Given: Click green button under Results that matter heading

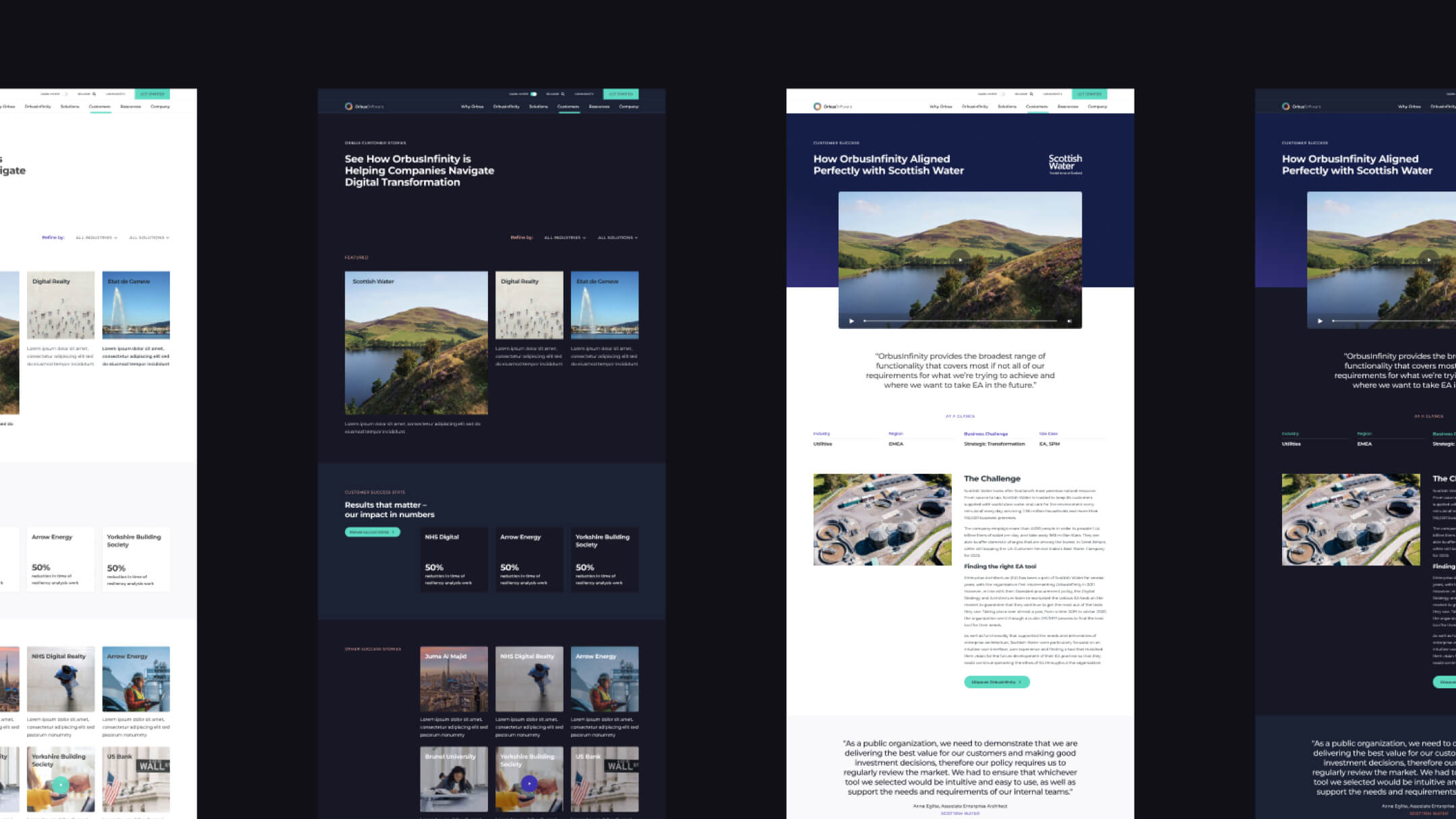Looking at the screenshot, I should (372, 532).
